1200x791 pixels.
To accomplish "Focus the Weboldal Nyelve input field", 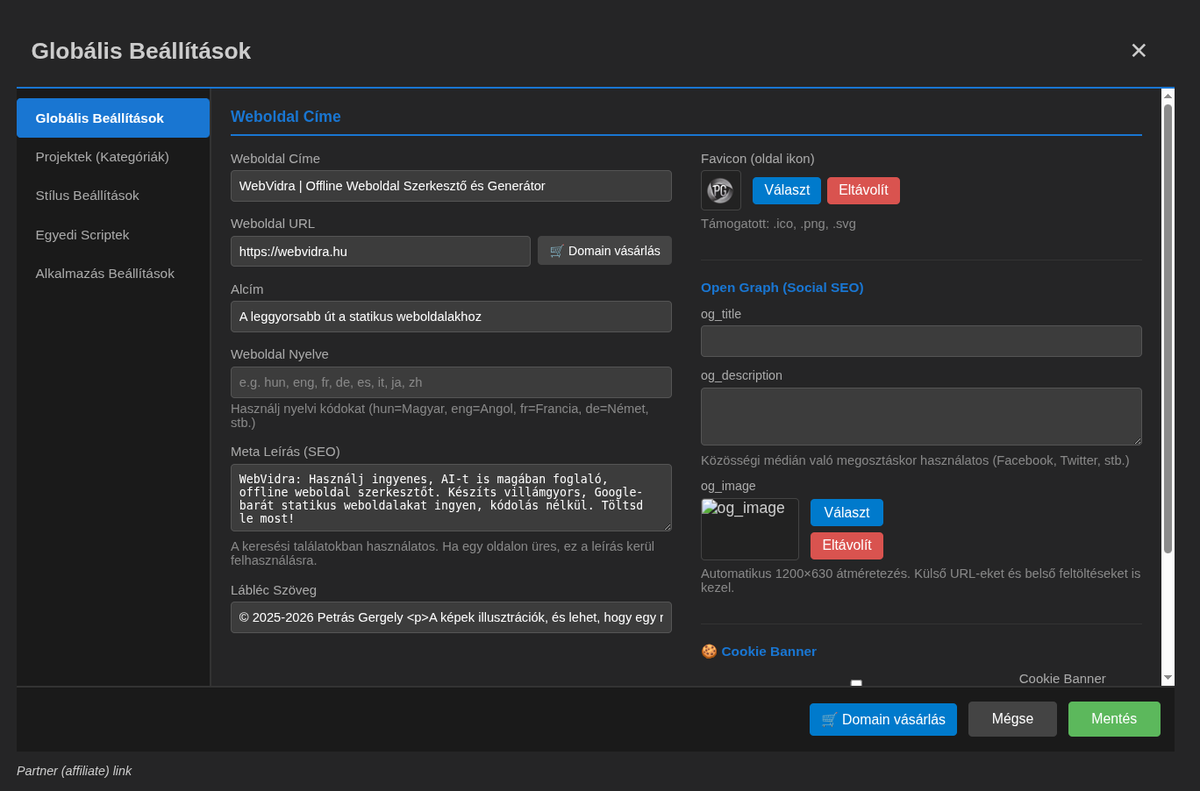I will (450, 382).
